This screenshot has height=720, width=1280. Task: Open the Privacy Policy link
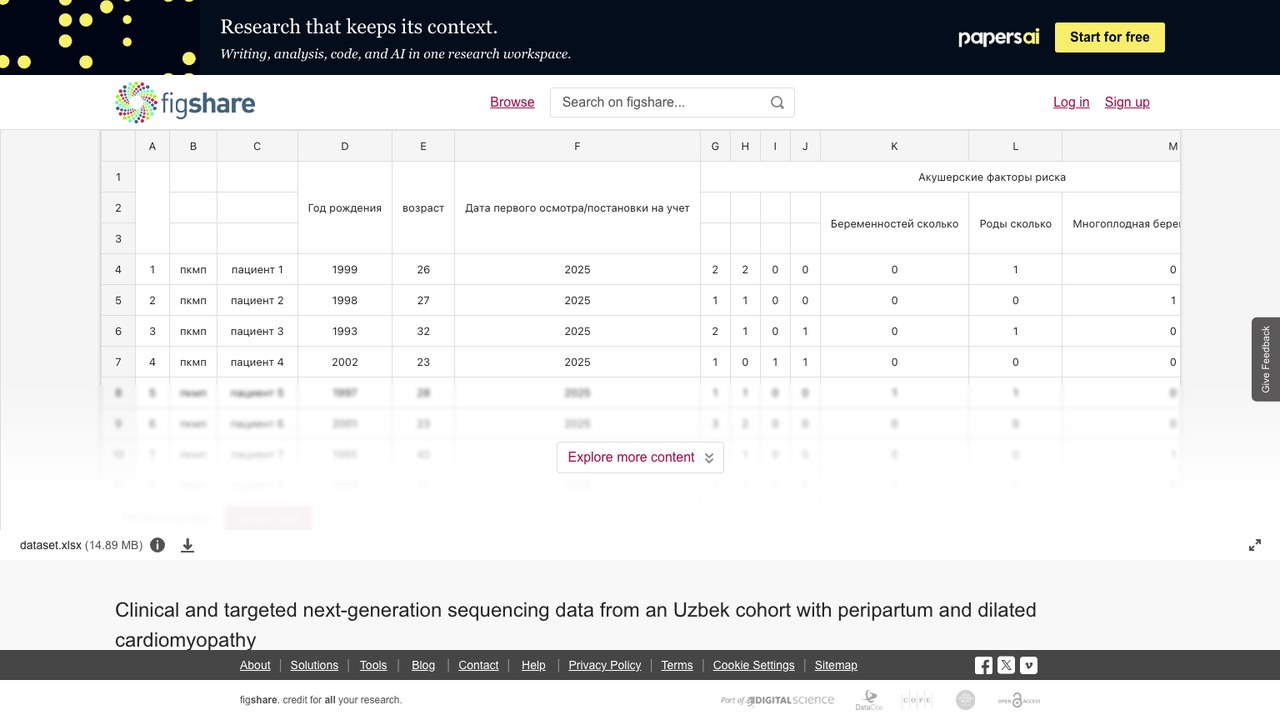coord(605,665)
